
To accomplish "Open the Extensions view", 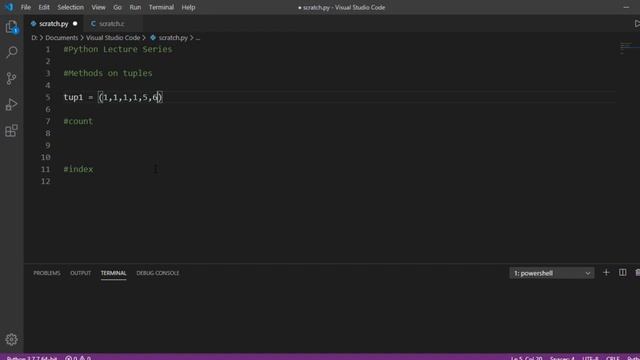I will [11, 131].
